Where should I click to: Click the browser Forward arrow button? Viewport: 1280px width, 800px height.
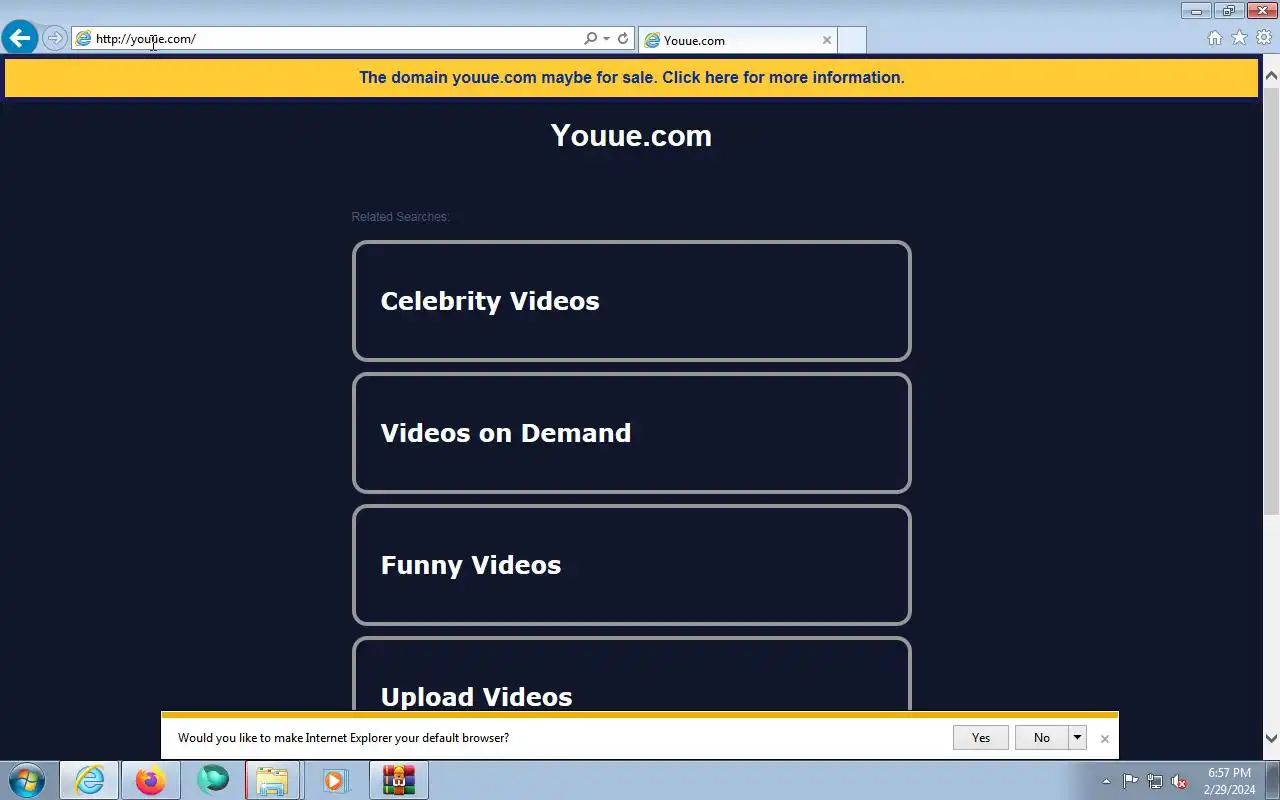tap(55, 39)
